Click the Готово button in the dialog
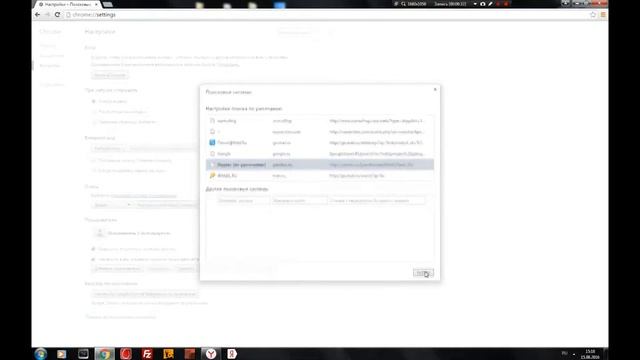The height and width of the screenshot is (360, 640). [423, 273]
